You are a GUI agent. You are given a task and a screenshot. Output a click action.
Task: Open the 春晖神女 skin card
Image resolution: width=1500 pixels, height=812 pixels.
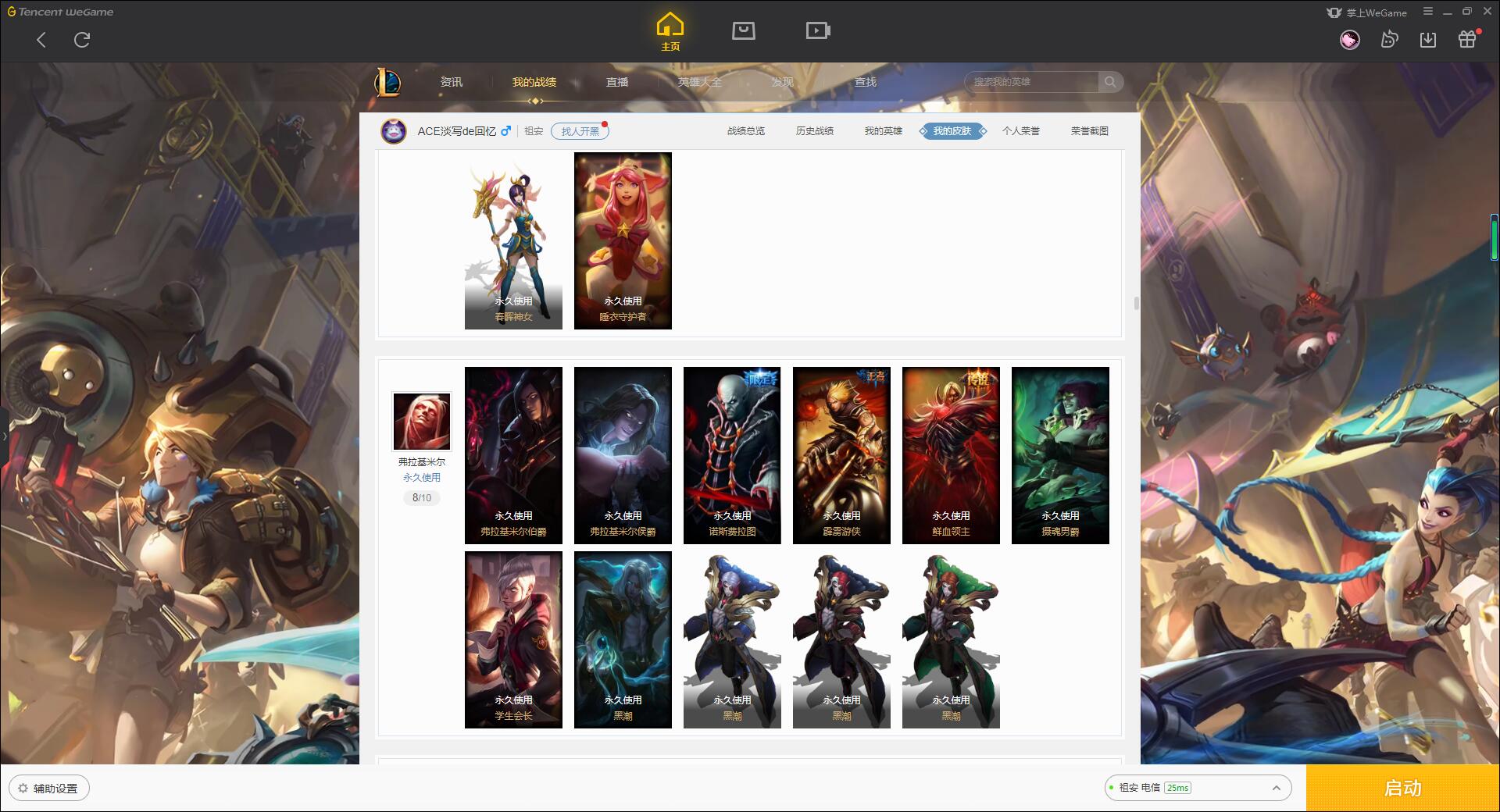pos(513,240)
